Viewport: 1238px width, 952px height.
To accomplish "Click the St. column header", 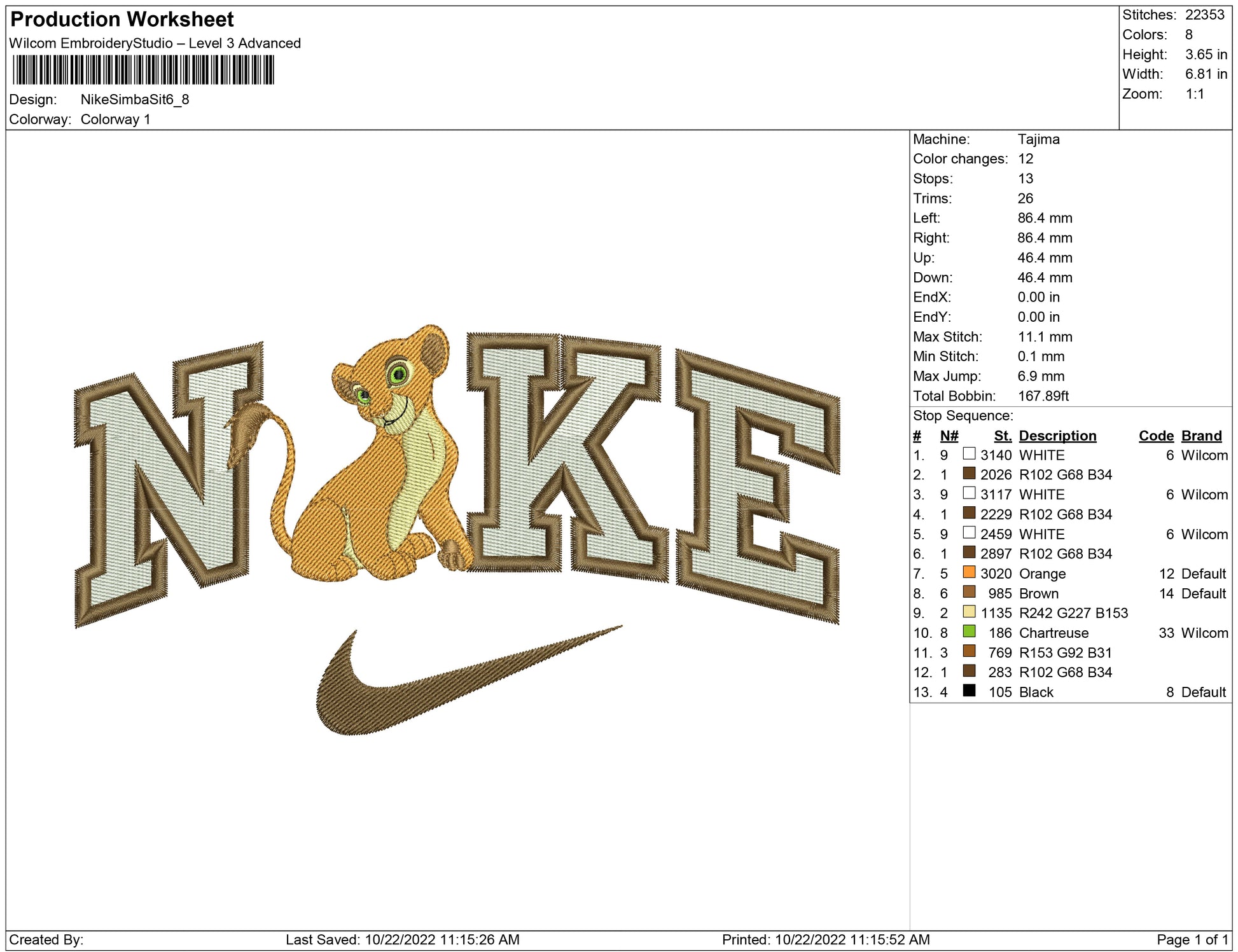I will tap(1002, 436).
